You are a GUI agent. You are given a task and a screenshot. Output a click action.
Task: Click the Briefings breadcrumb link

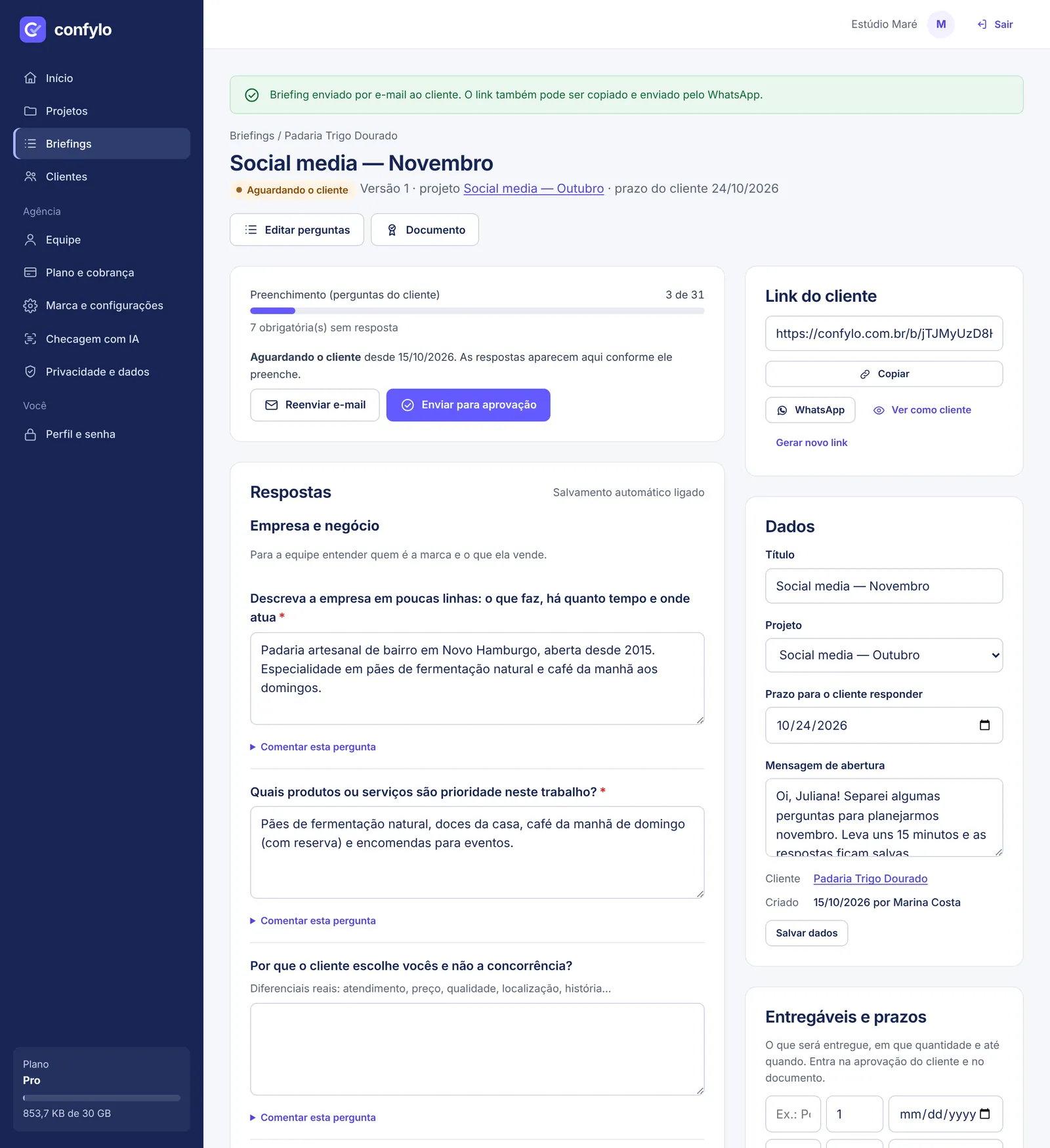pyautogui.click(x=252, y=136)
